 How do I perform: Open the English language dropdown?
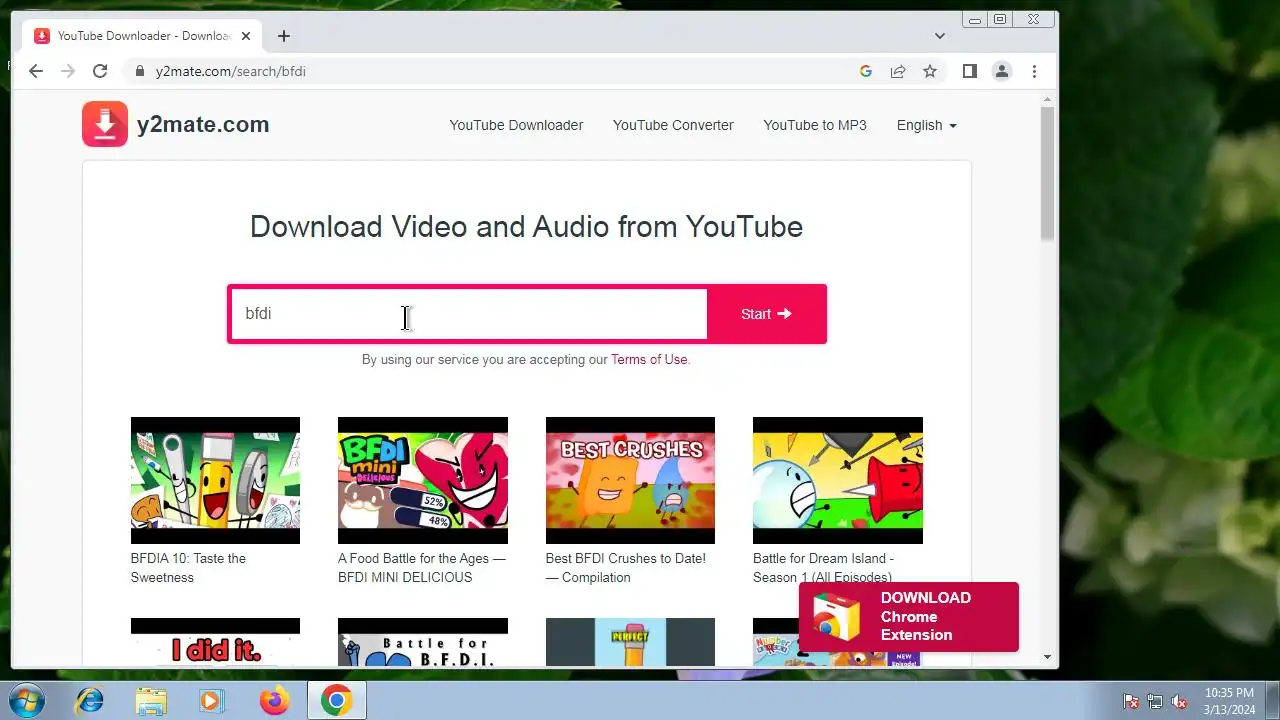927,125
